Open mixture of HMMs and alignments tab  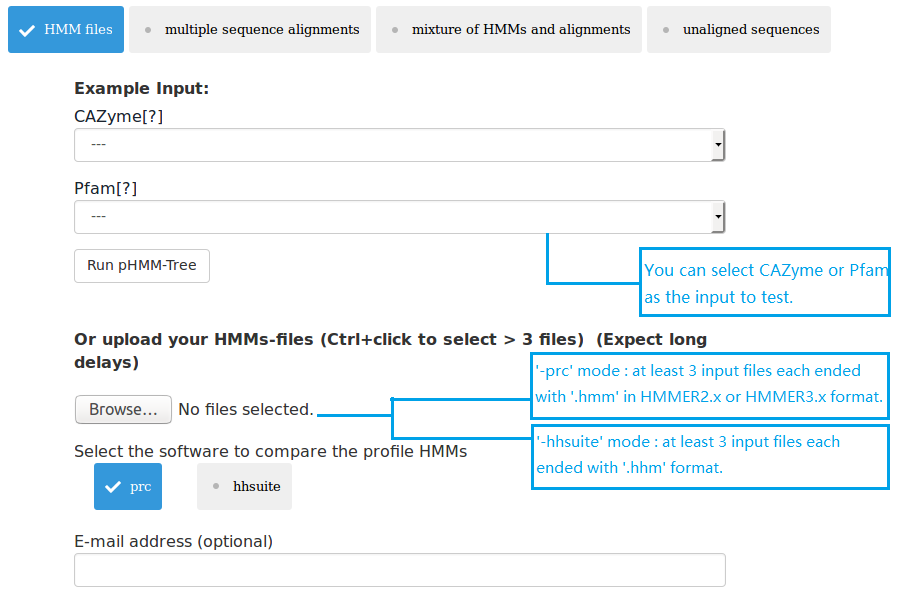point(509,30)
